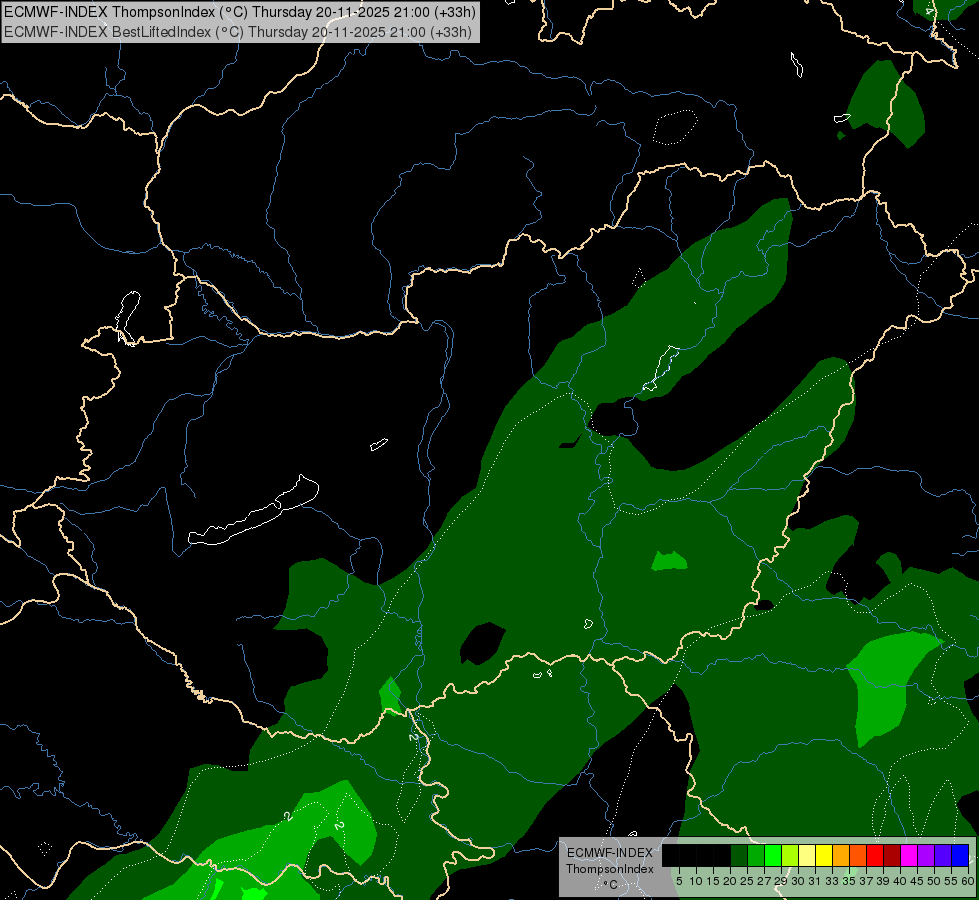The width and height of the screenshot is (979, 900).
Task: Click the BestLiftedIndex title line at top
Action: pyautogui.click(x=238, y=32)
